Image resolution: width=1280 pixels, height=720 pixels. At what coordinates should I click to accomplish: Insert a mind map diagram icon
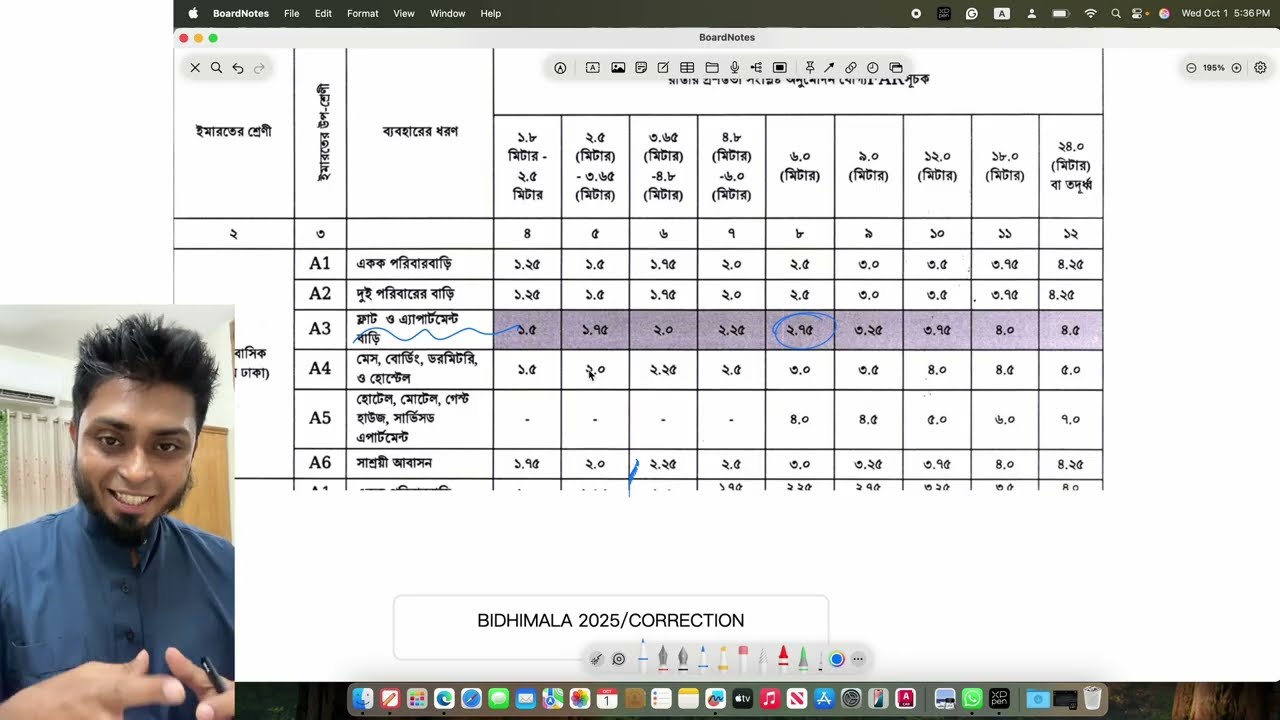(755, 68)
